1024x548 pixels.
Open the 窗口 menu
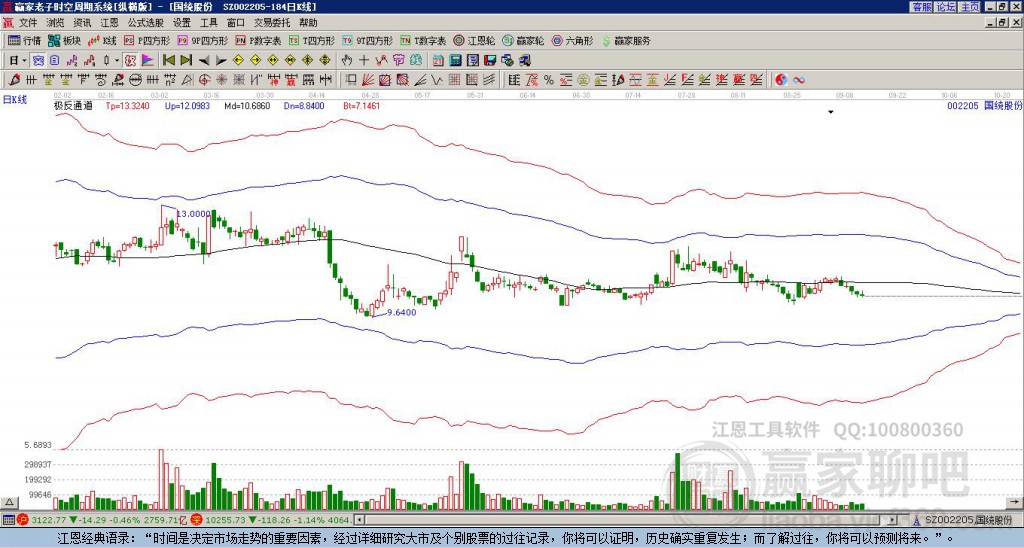pos(236,23)
